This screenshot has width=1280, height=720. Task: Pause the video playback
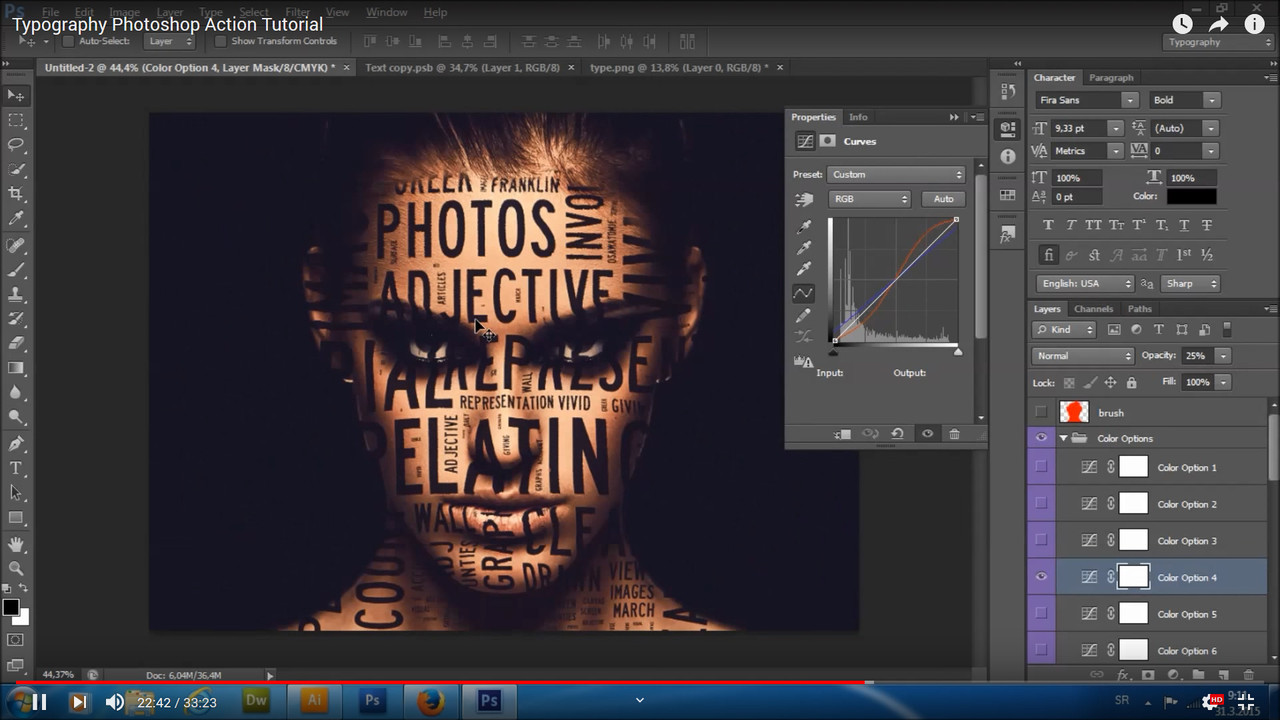[38, 702]
